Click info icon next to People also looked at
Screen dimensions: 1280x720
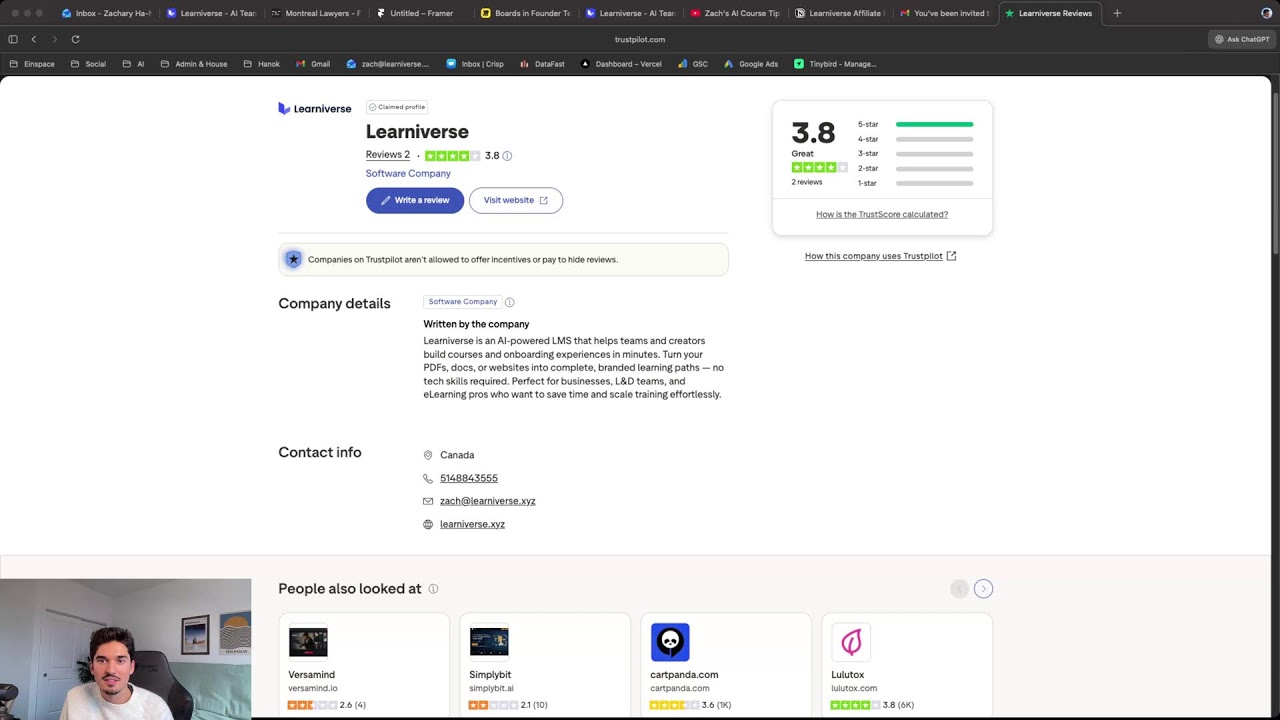pos(433,589)
